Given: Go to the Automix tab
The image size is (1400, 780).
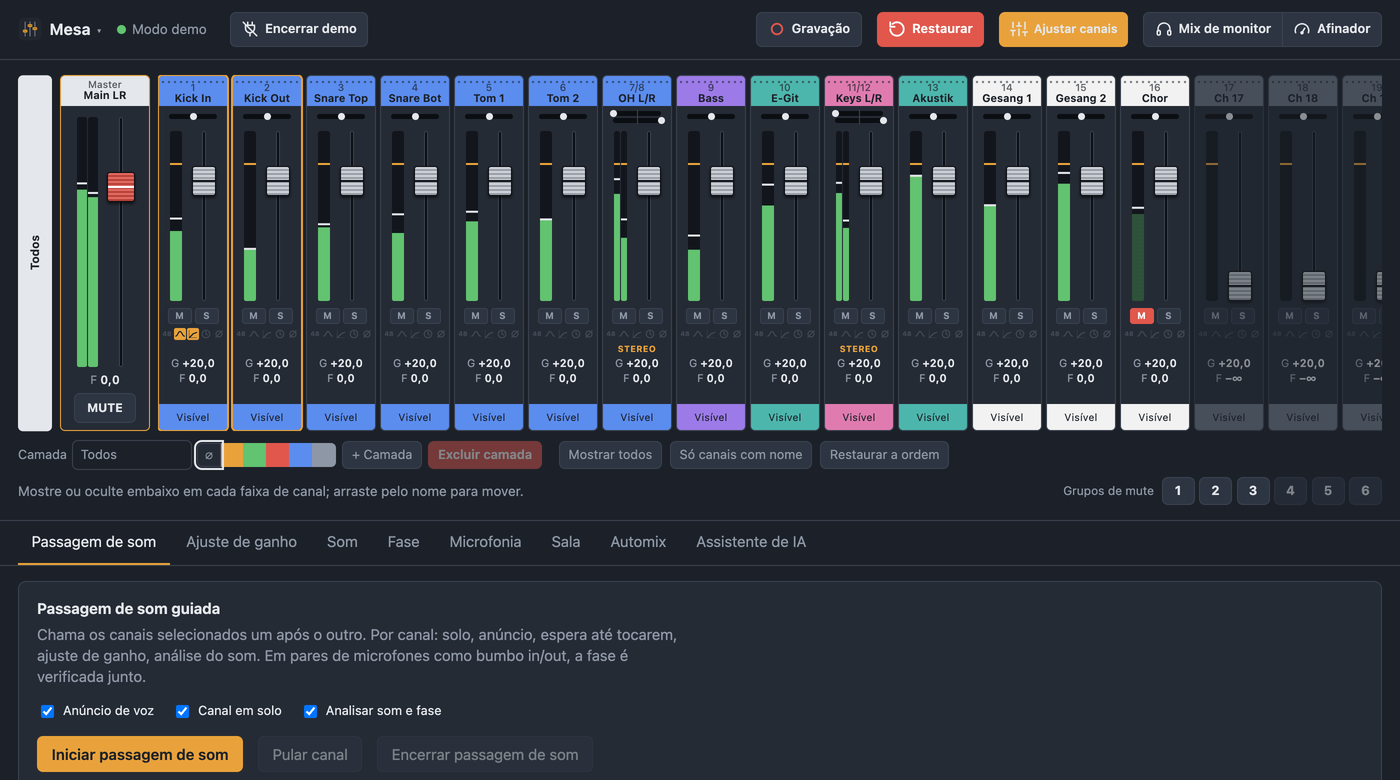Looking at the screenshot, I should (x=638, y=542).
